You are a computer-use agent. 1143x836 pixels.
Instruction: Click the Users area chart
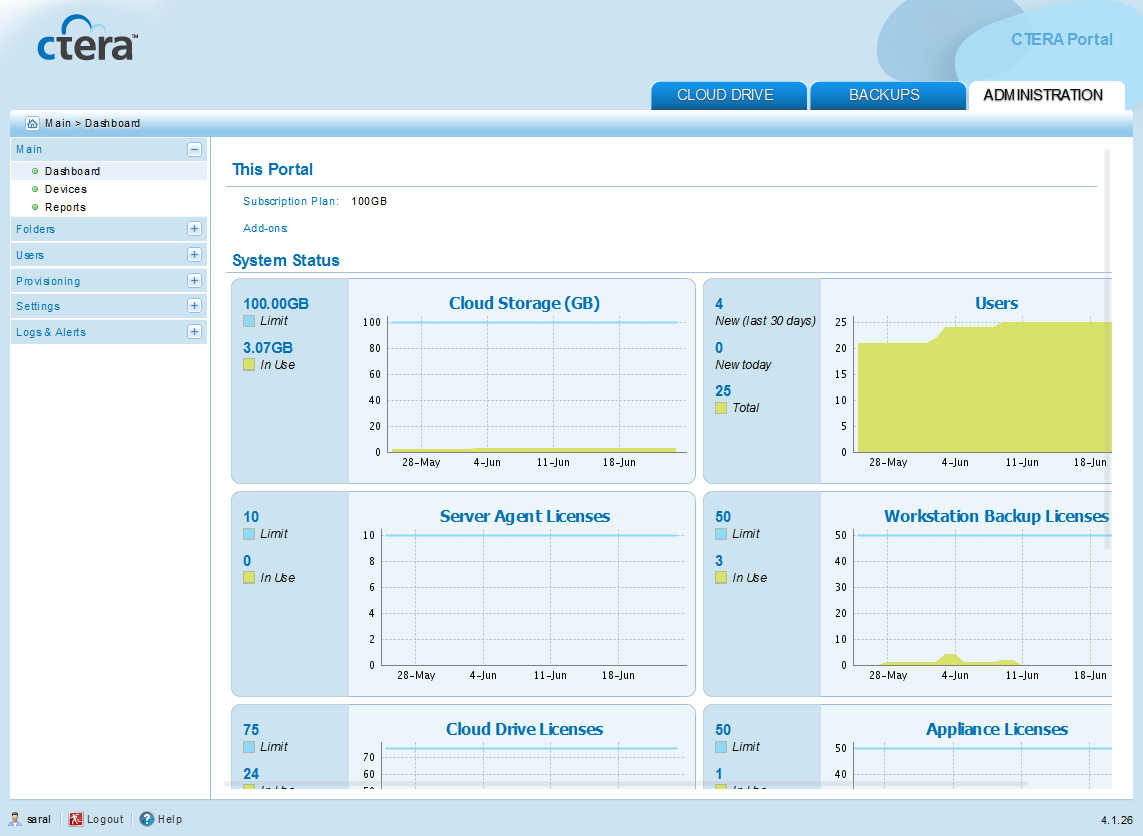pos(984,386)
